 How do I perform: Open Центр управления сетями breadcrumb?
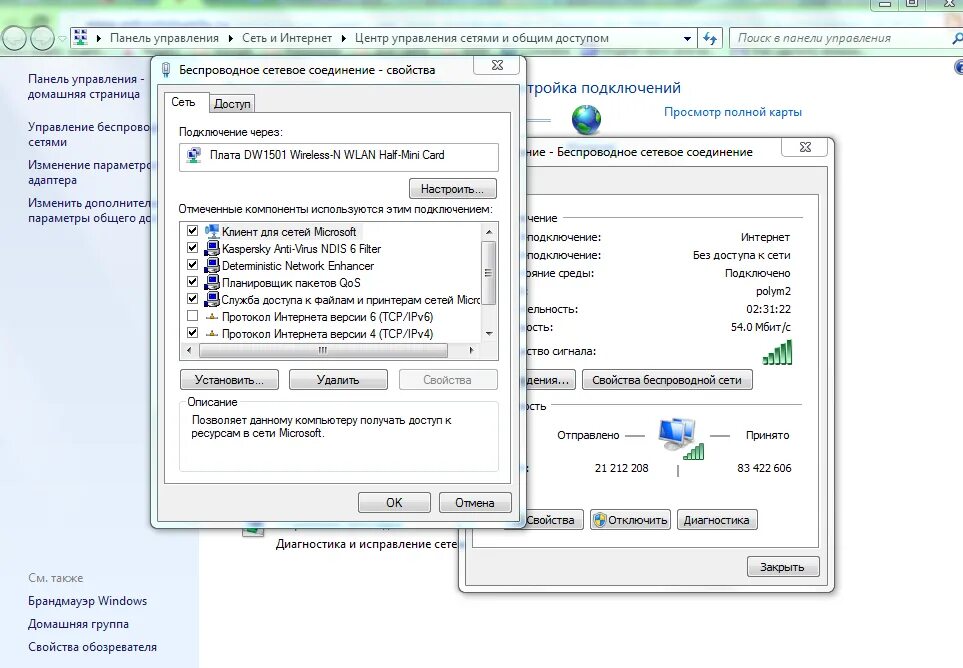pyautogui.click(x=482, y=38)
